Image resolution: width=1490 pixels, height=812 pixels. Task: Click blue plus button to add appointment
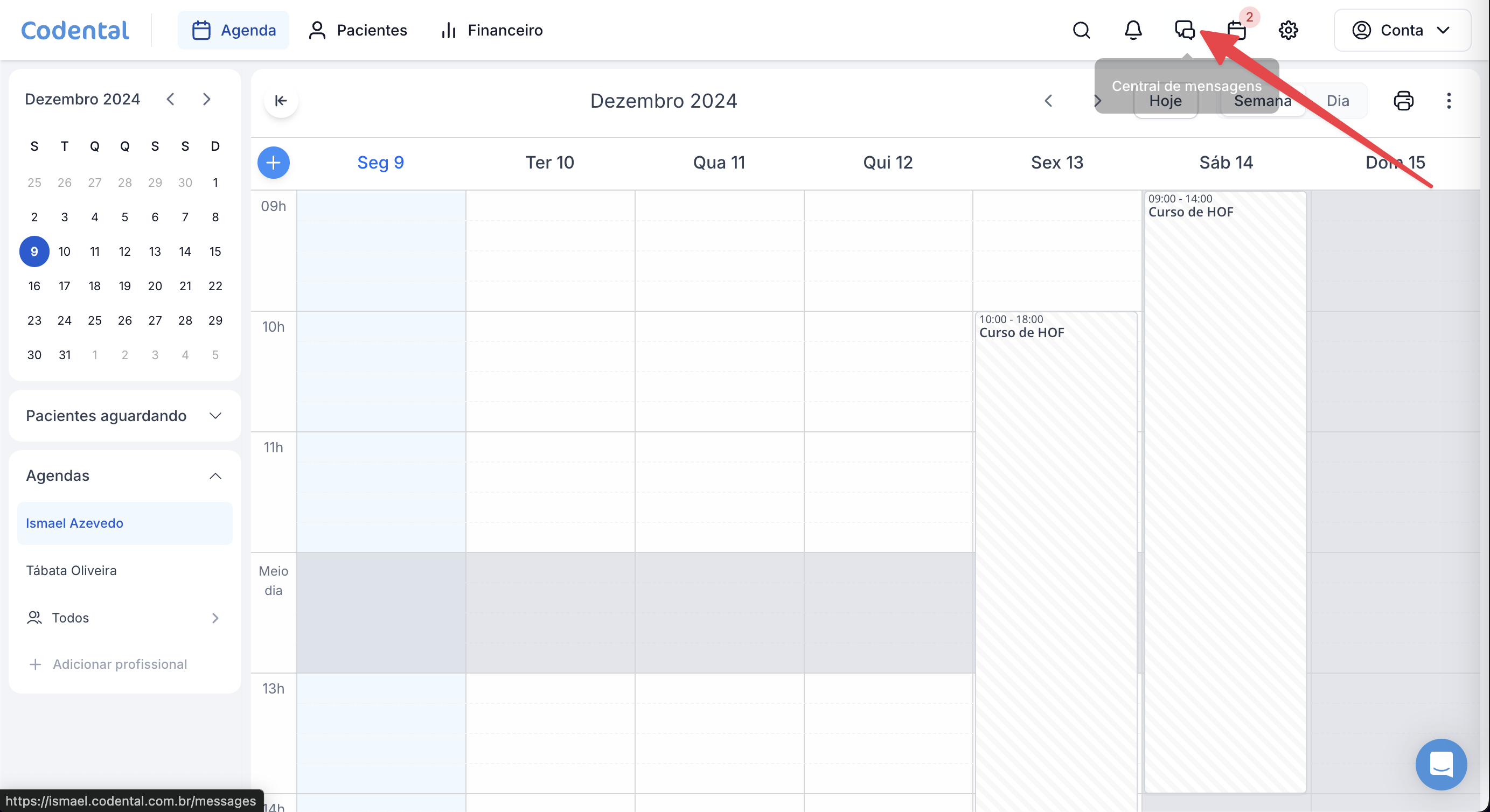273,163
